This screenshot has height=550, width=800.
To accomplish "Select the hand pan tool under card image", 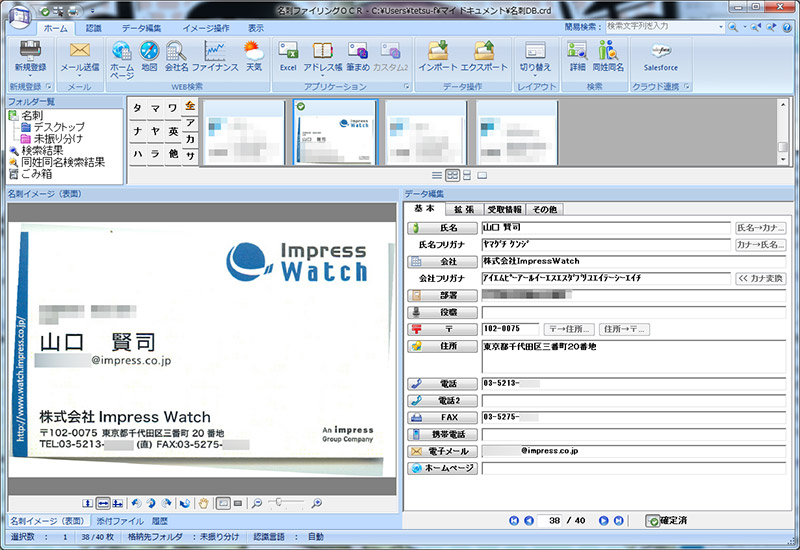I will [203, 502].
